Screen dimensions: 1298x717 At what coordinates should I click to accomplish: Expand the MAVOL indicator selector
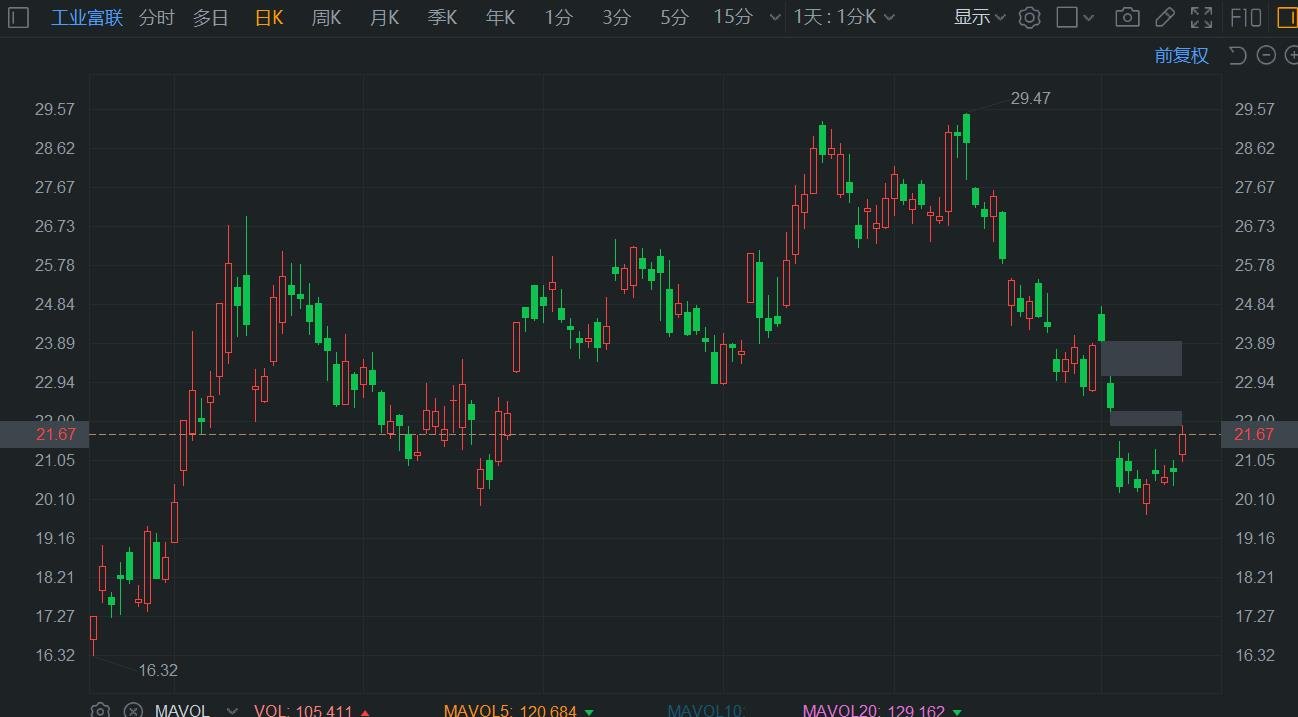[232, 711]
